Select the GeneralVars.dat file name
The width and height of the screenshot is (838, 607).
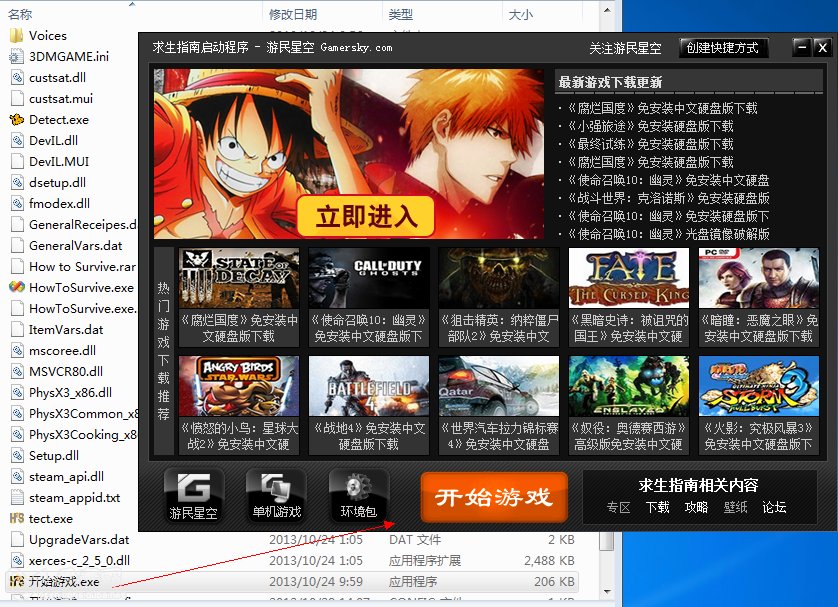75,246
